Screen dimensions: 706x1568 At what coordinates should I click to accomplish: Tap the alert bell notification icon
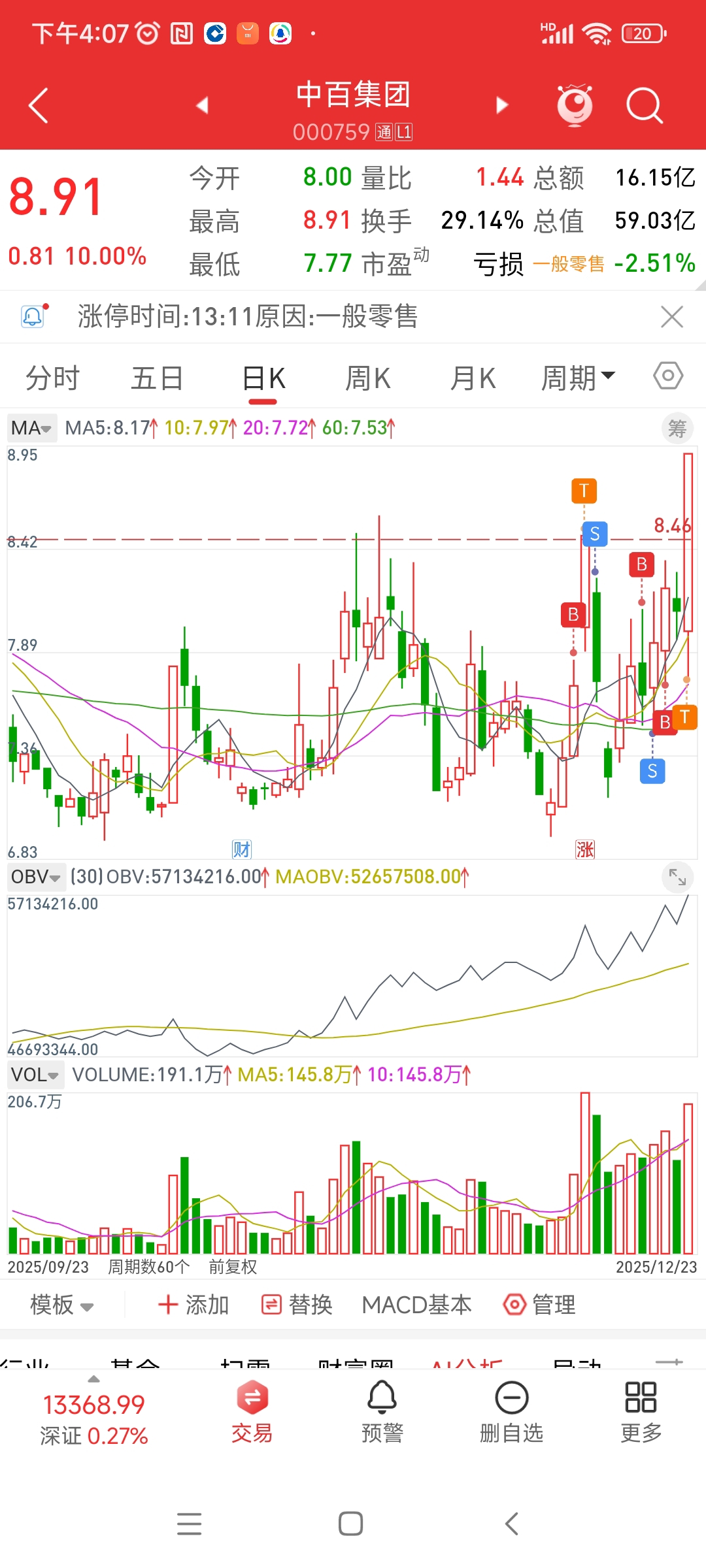pyautogui.click(x=33, y=317)
